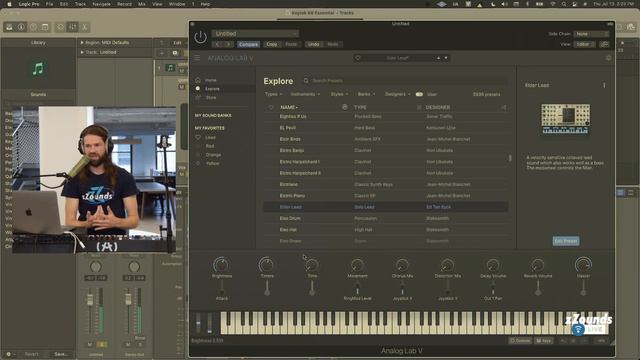Click the shuffle icon in results header
This screenshot has height=360, width=640.
[504, 107]
